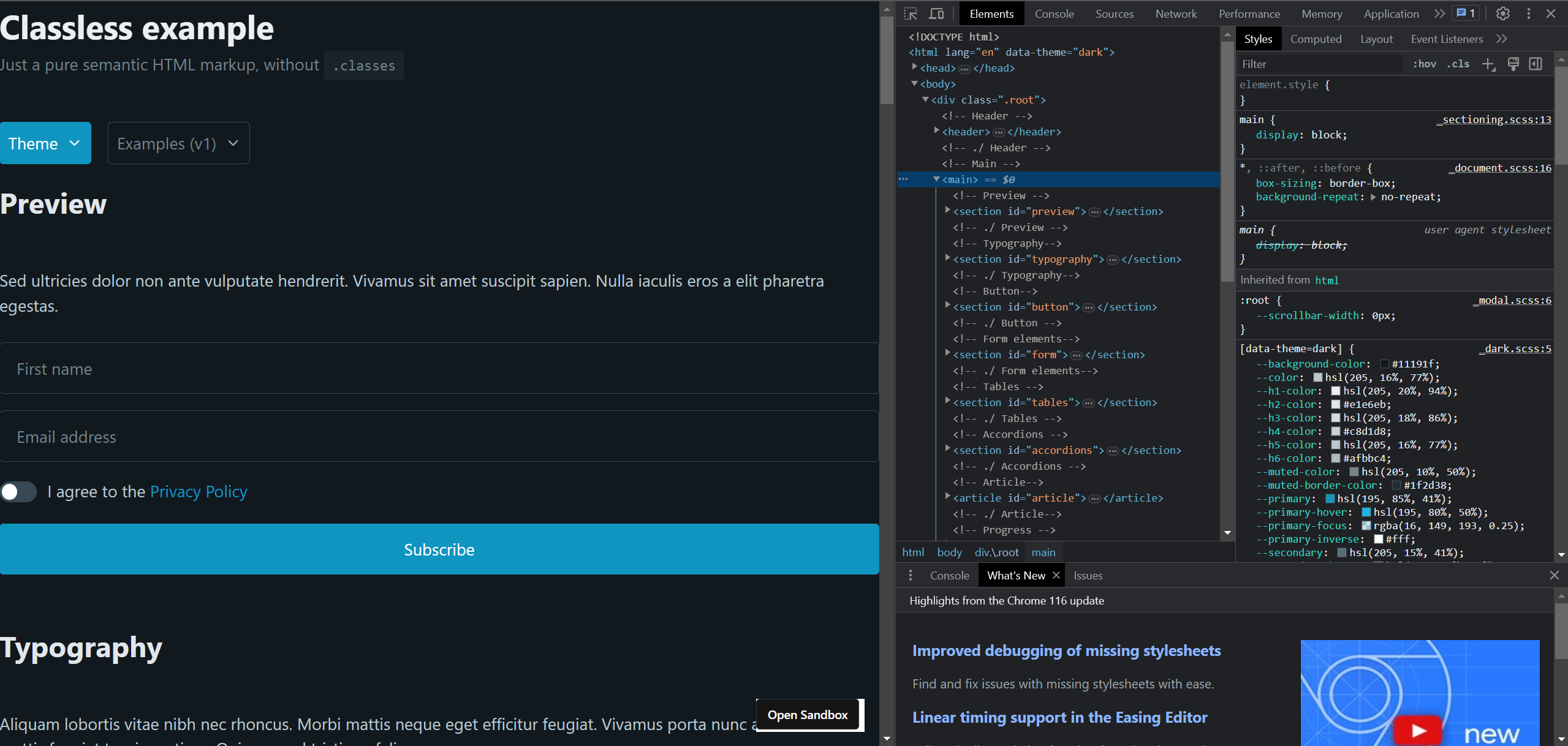
Task: Open the Examples (v1) dropdown
Action: click(x=178, y=143)
